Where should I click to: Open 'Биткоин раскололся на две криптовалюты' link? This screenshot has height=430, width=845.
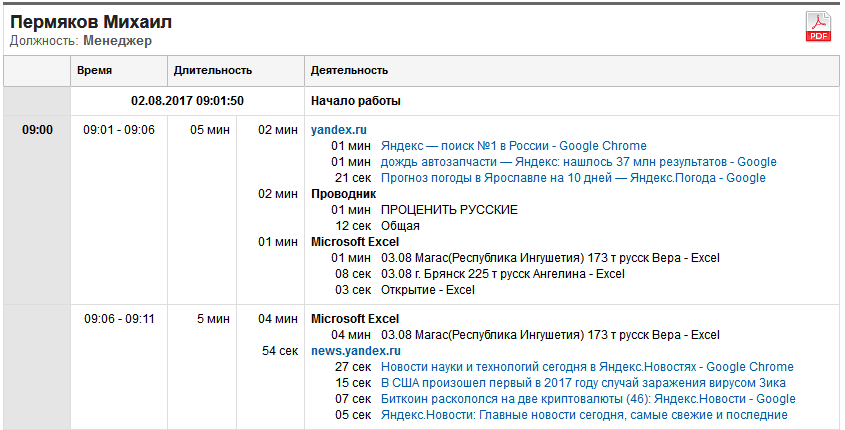coord(588,399)
